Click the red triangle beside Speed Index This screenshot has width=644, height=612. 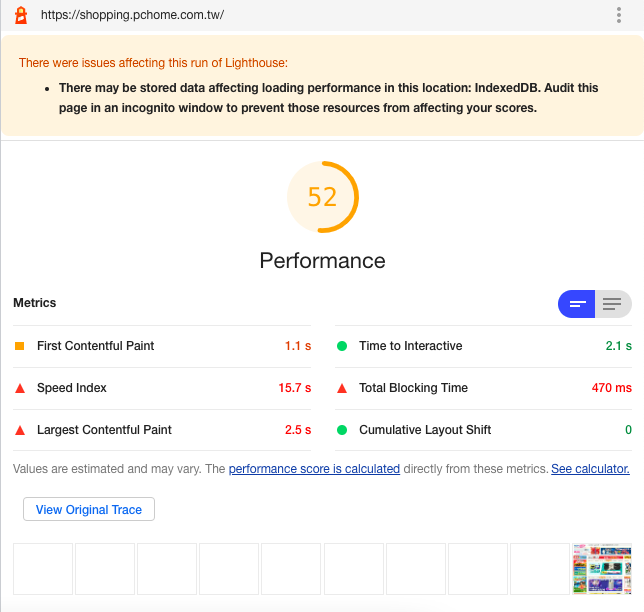click(x=20, y=388)
